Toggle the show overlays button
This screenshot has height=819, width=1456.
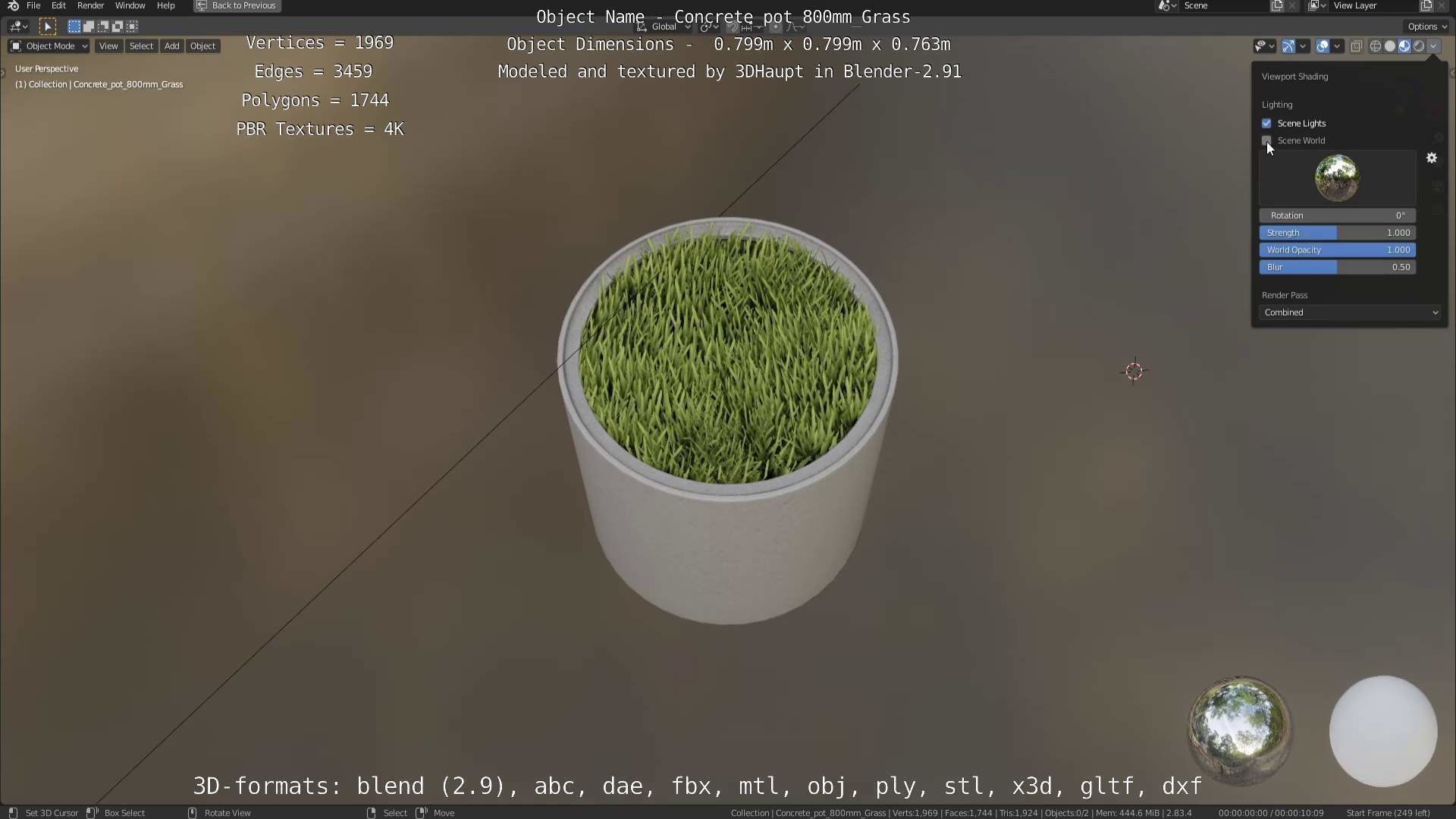1323,46
